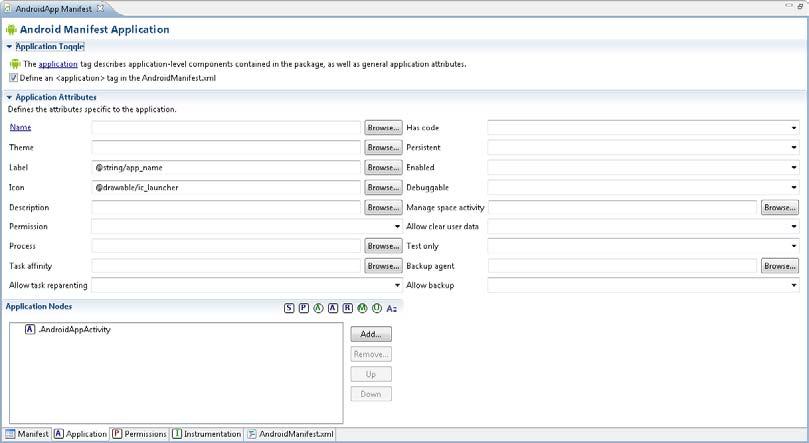
Task: Switch to the Application bottom tab
Action: click(x=80, y=434)
